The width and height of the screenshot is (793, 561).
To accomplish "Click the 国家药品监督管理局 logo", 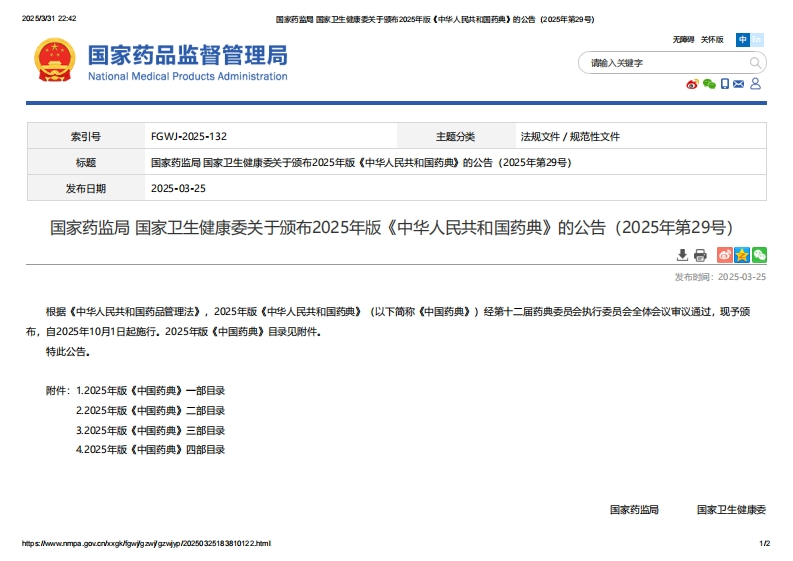I will [x=162, y=62].
